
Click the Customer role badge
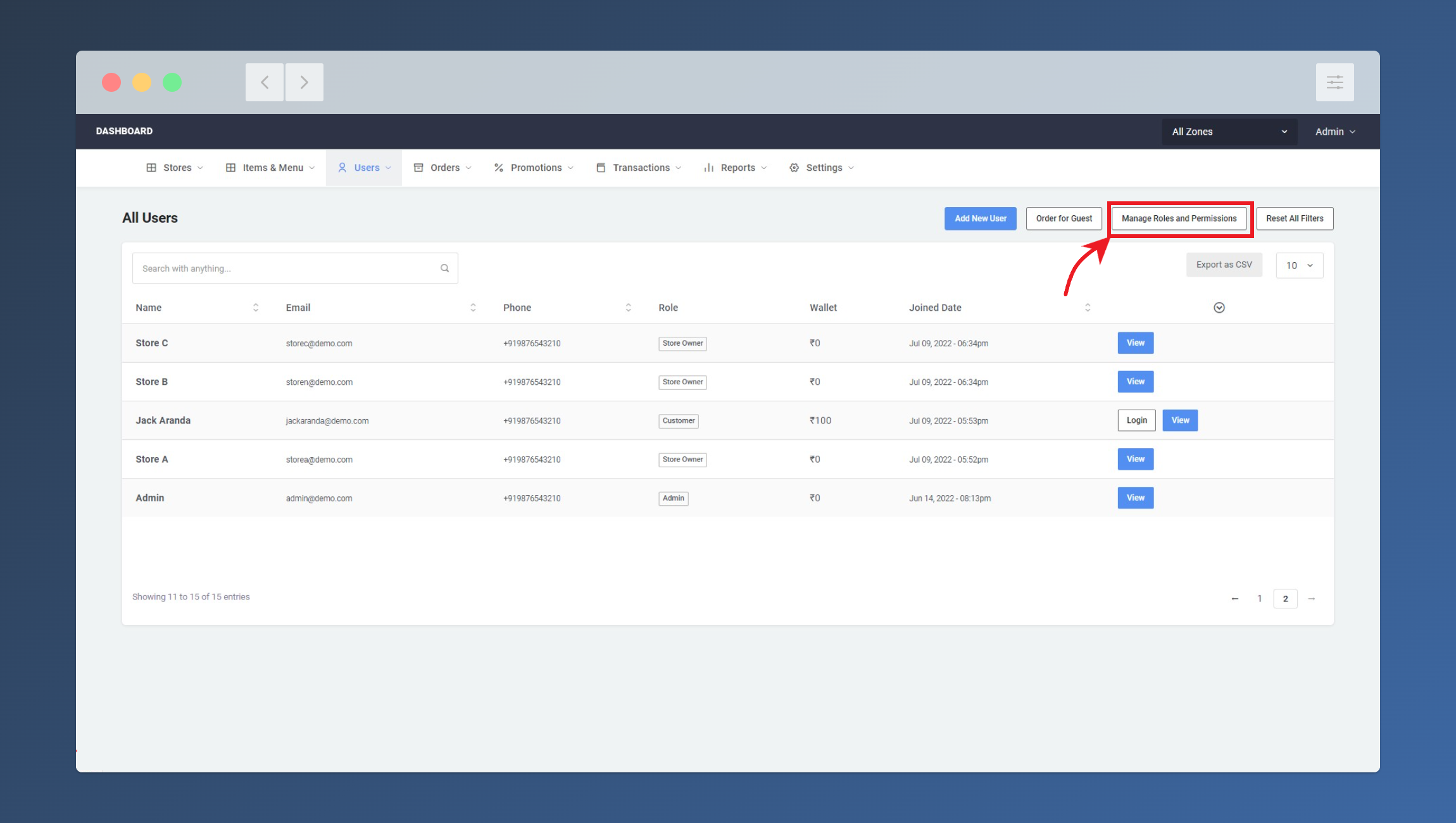(x=679, y=421)
